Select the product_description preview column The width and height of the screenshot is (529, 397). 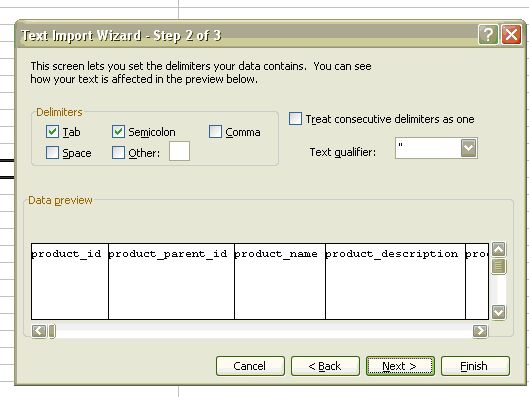395,281
